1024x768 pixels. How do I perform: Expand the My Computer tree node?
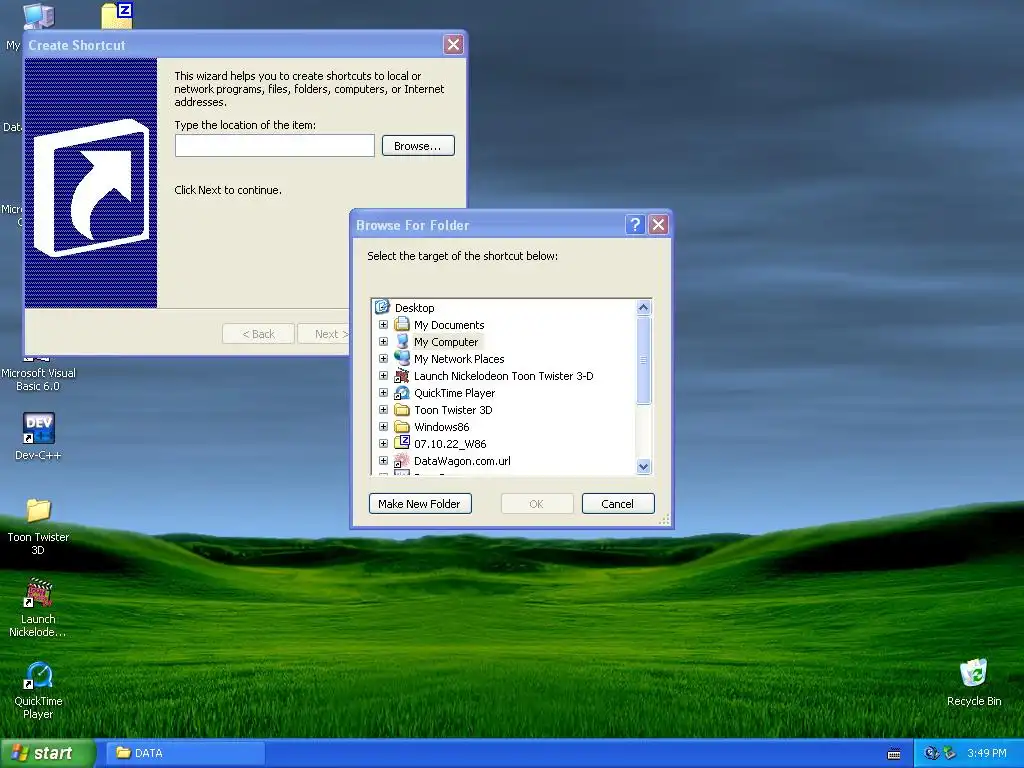[x=383, y=342]
